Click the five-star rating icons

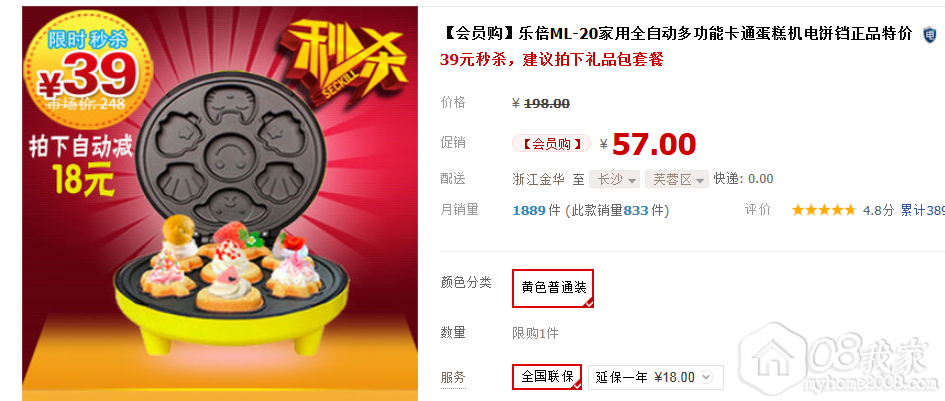(x=823, y=210)
